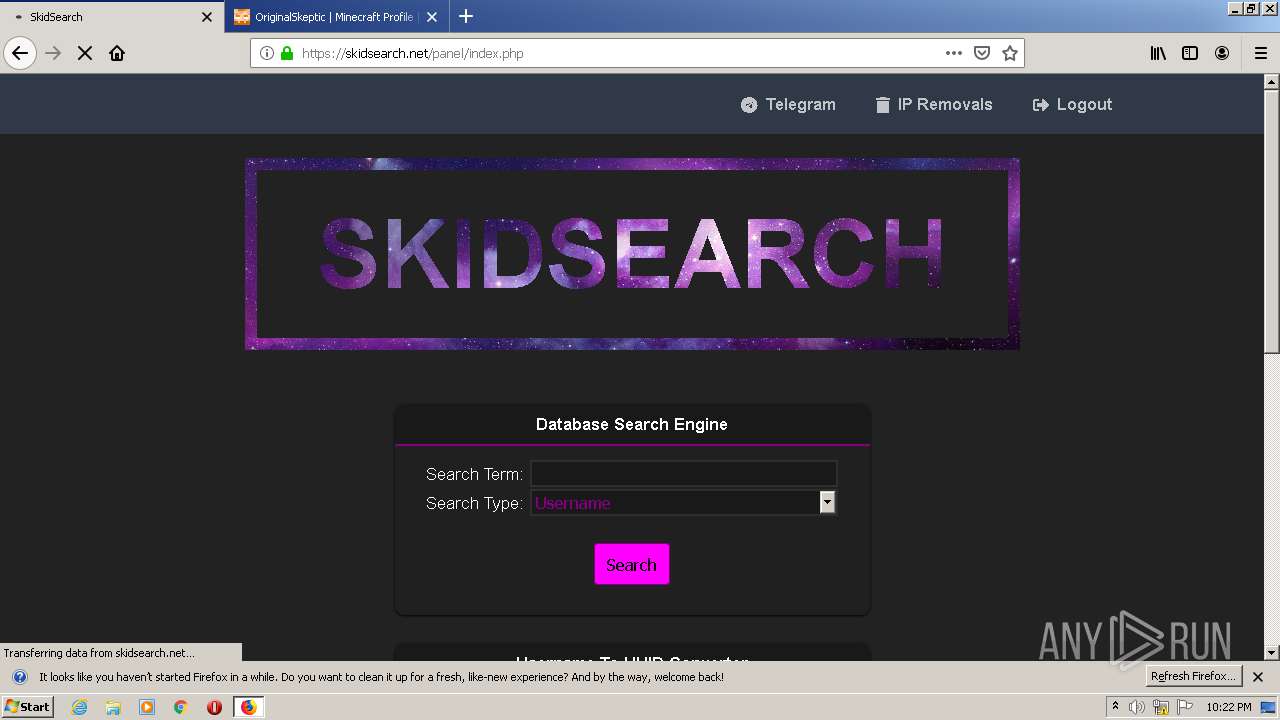
Task: Show site information icon in address bar
Action: [x=267, y=53]
